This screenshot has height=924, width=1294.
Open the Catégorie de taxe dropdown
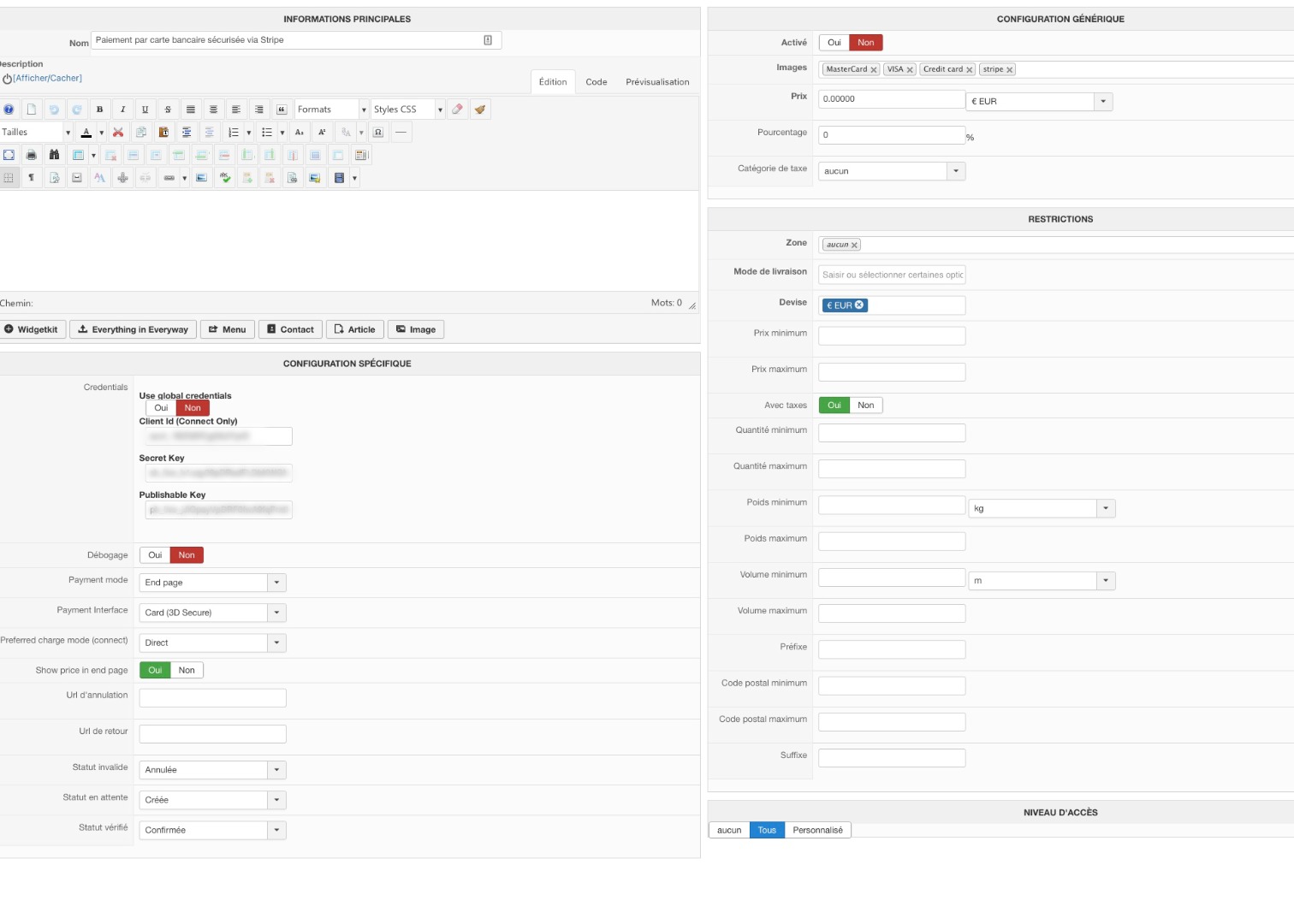(x=892, y=171)
